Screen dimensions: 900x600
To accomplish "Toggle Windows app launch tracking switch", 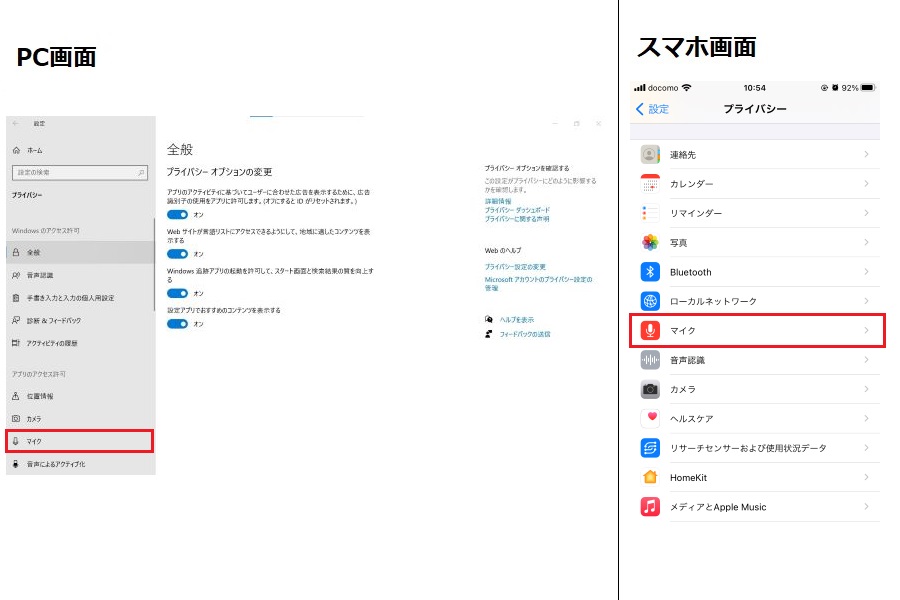I will click(177, 293).
